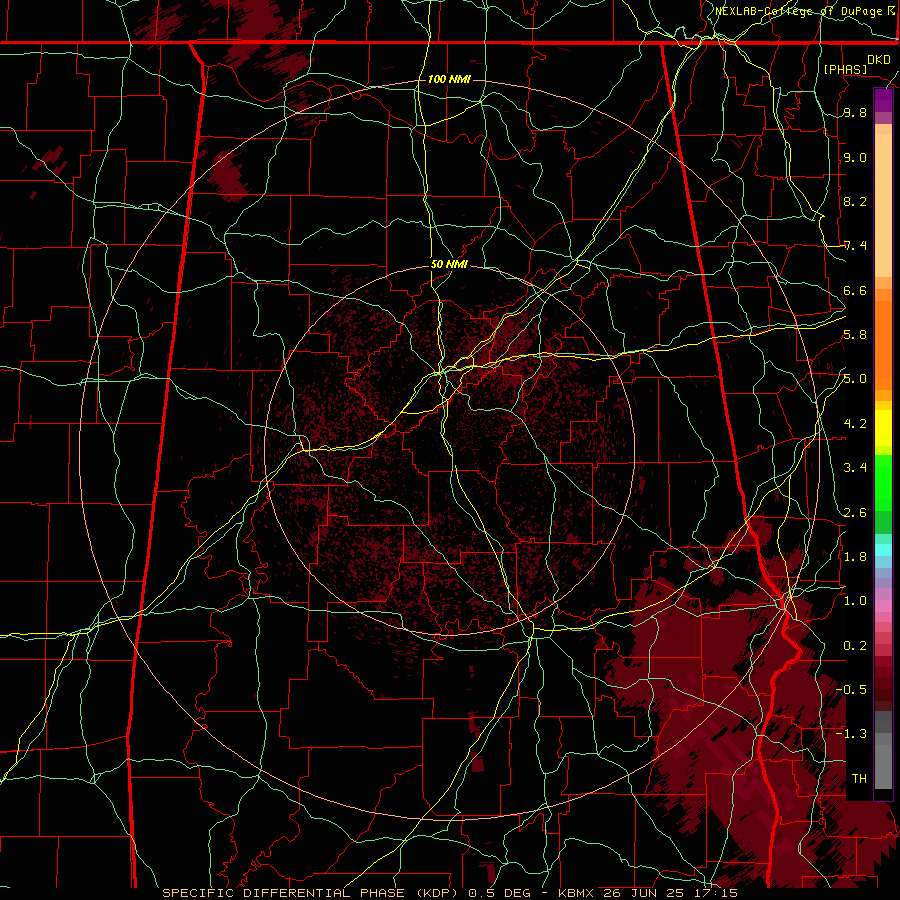Screen dimensions: 900x900
Task: Click the 50 NMI range ring label
Action: [x=449, y=265]
